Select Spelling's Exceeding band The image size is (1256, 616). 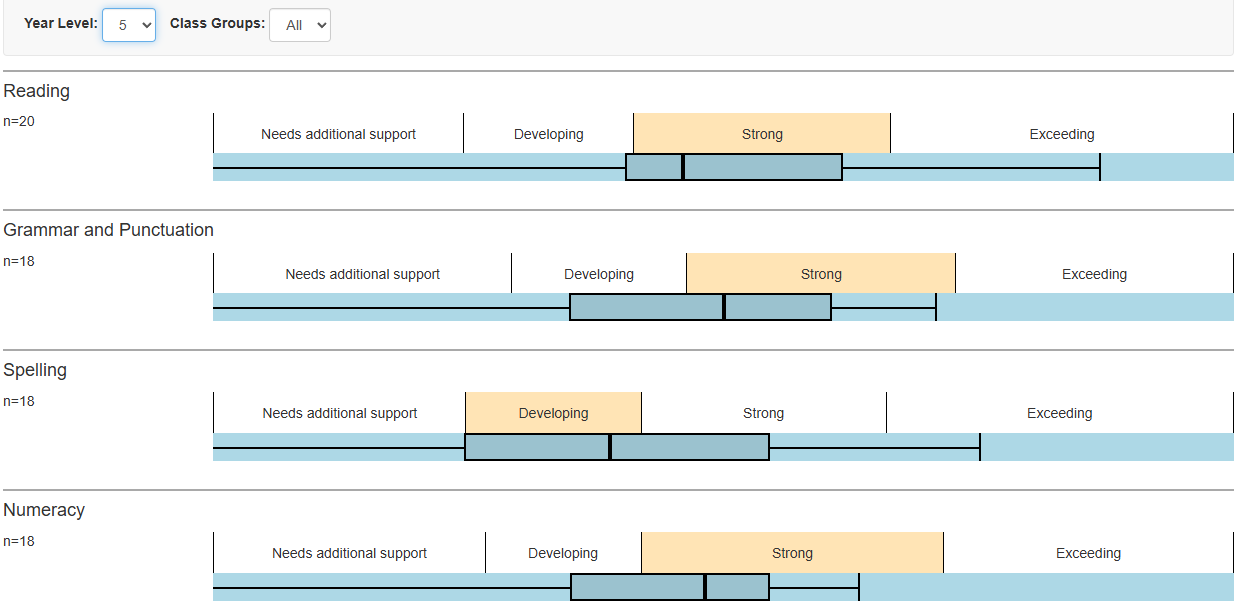(x=1060, y=413)
